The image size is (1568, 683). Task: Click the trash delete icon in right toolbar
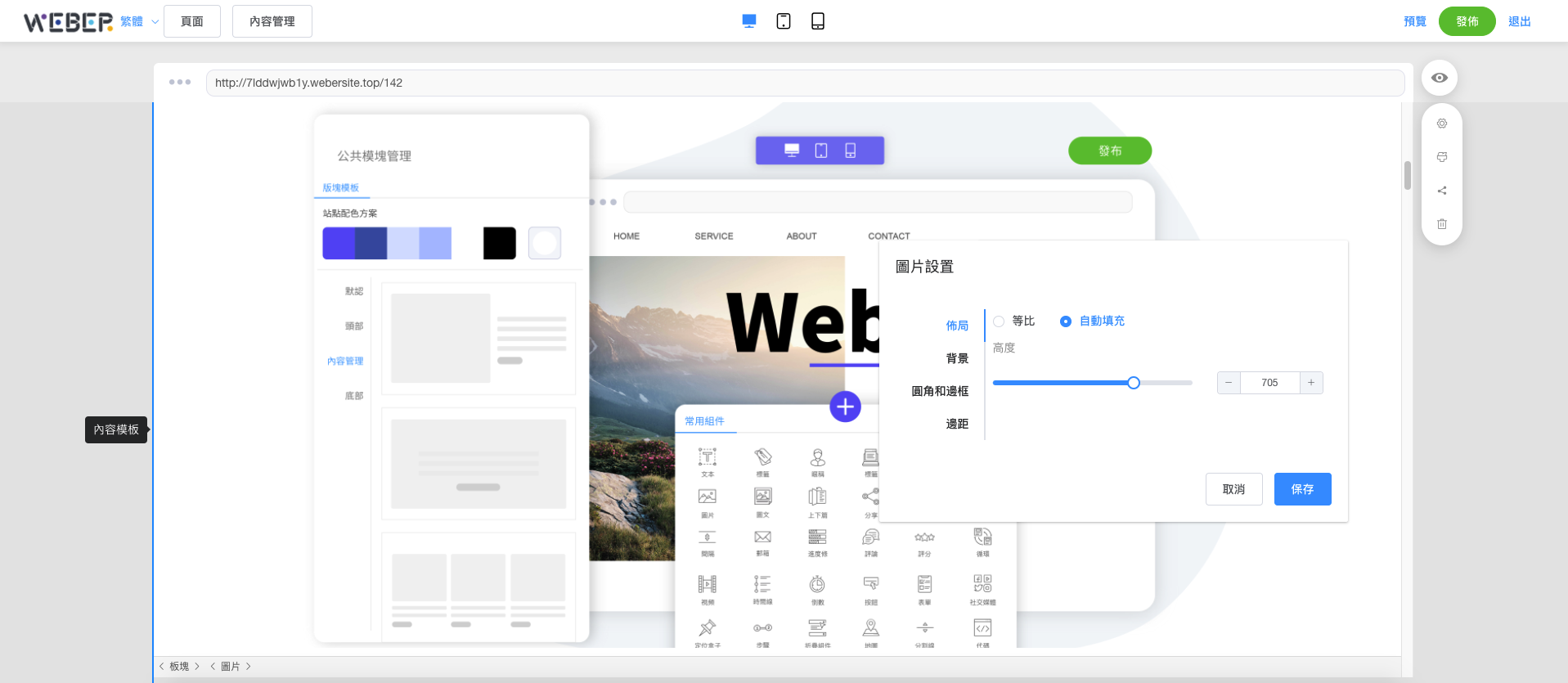coord(1442,224)
